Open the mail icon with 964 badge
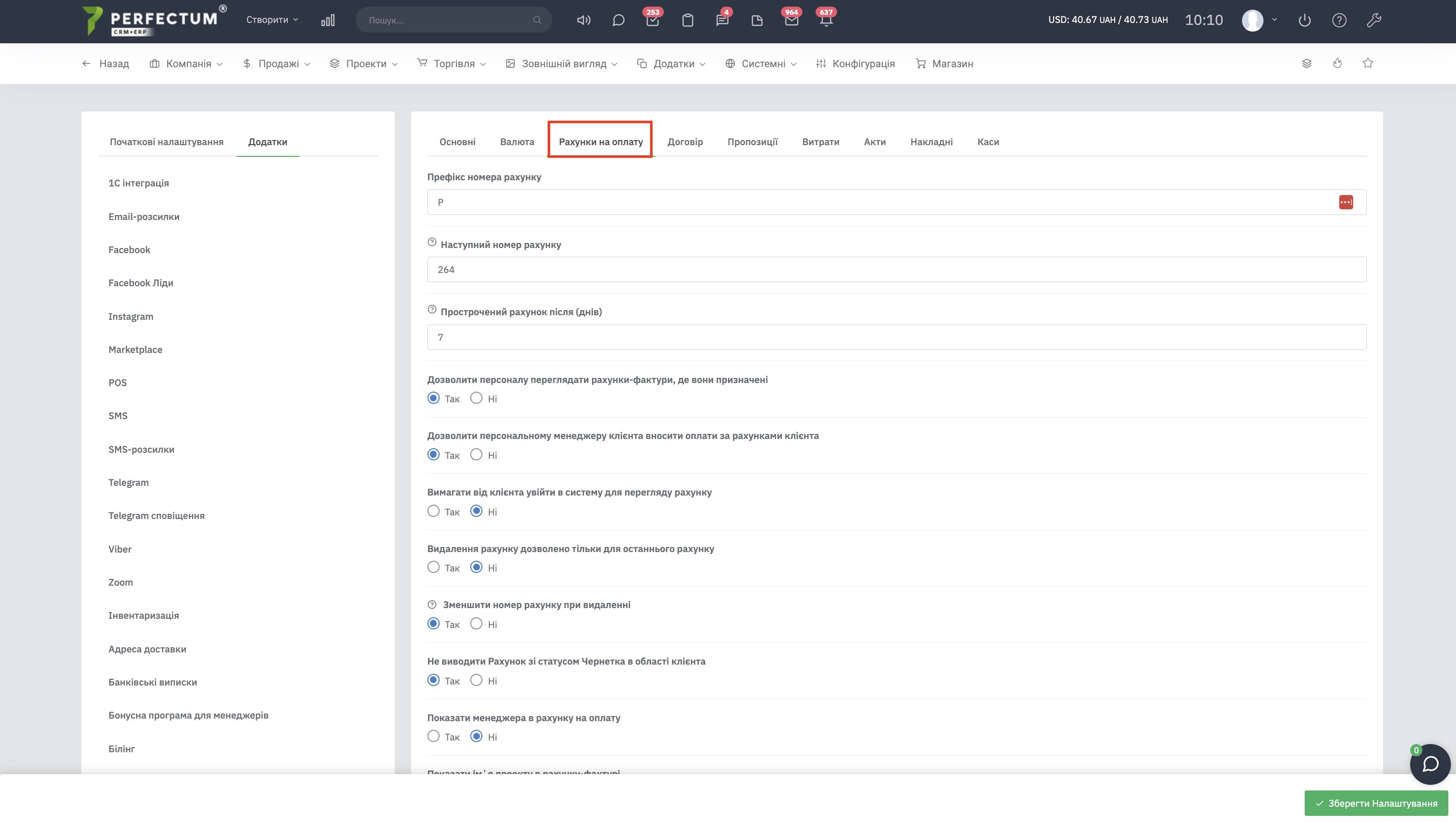This screenshot has width=1456, height=822. coord(791,20)
